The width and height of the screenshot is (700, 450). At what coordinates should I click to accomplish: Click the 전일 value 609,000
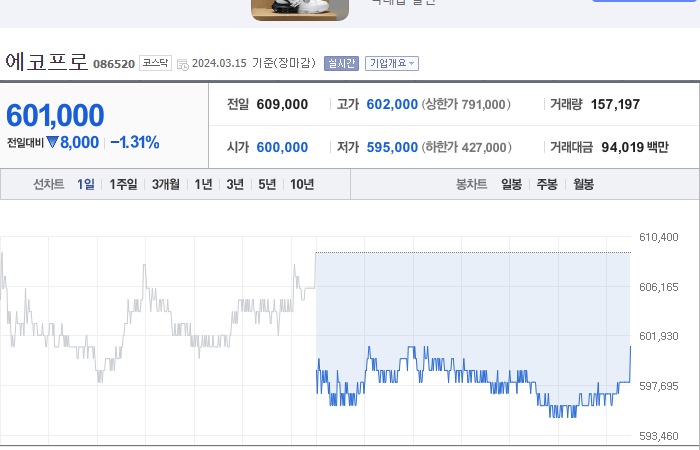tap(282, 104)
